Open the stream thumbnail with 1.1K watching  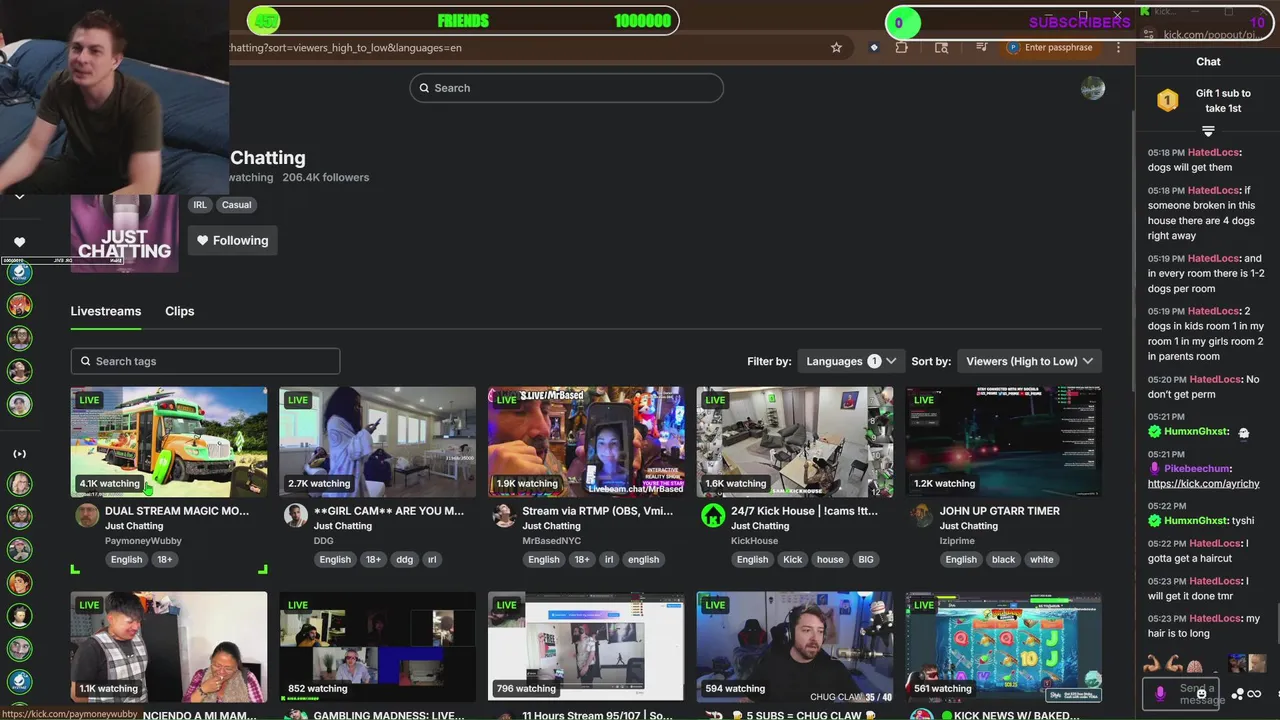pos(169,647)
